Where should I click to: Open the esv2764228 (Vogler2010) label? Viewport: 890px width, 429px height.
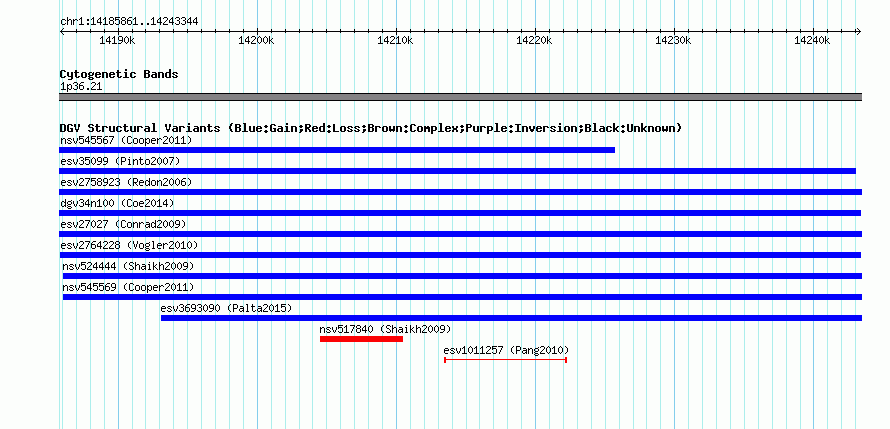[129, 245]
